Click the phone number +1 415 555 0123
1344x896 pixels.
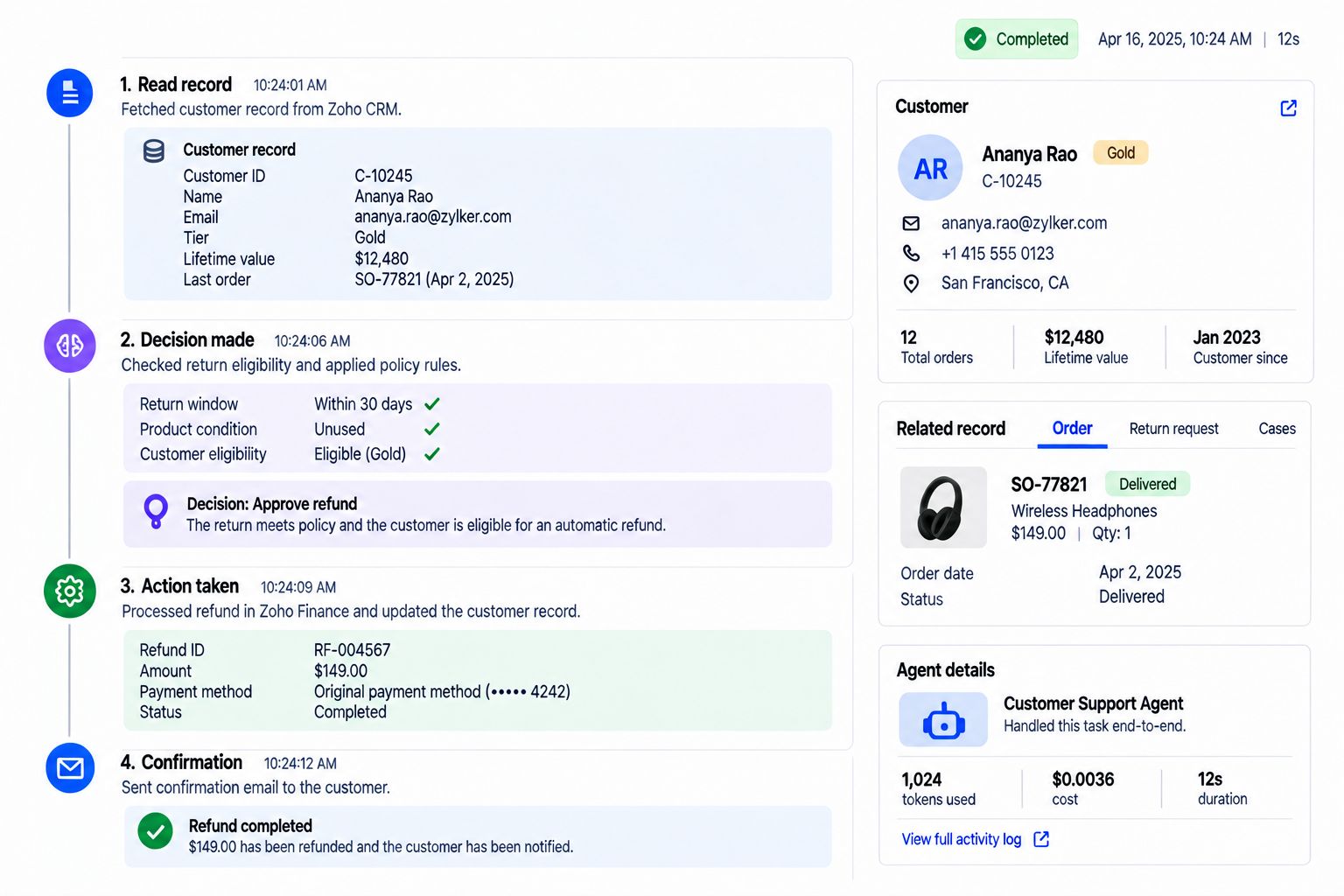click(997, 254)
